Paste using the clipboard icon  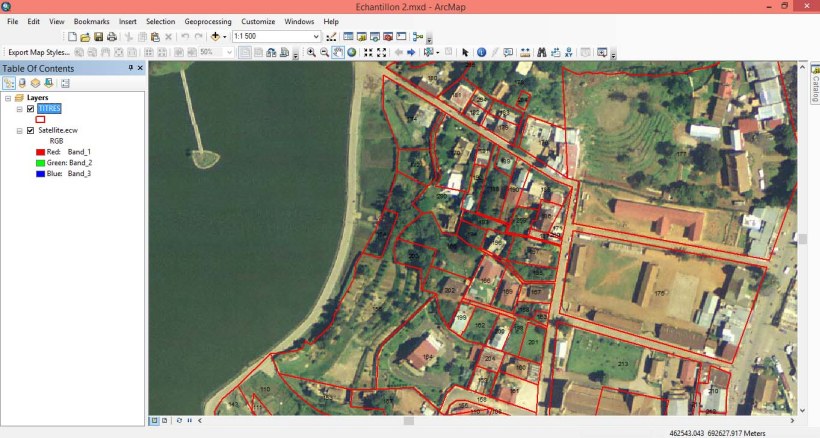[x=155, y=37]
